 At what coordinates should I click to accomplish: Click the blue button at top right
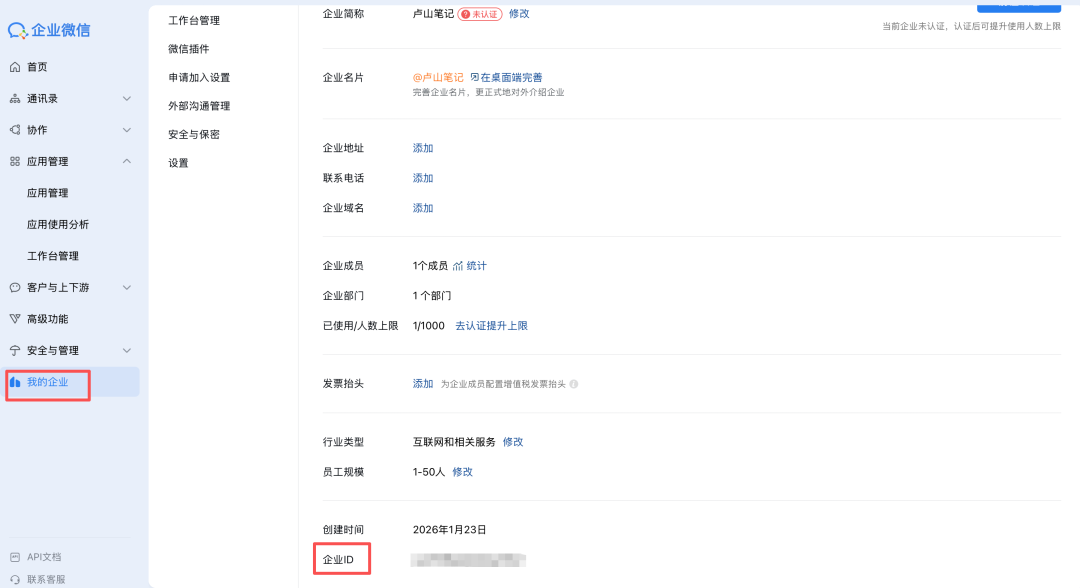1019,7
